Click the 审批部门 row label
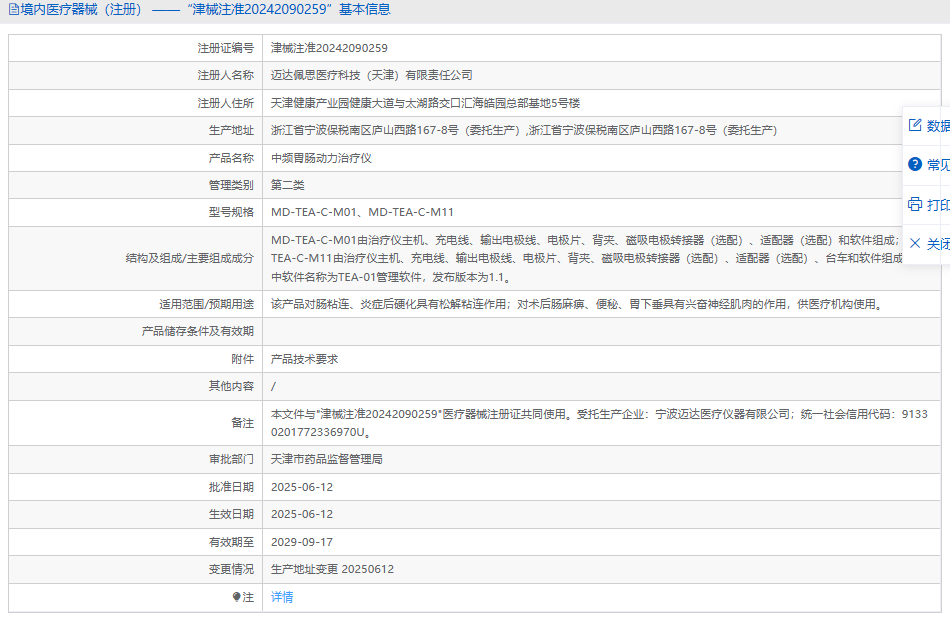Image resolution: width=950 pixels, height=619 pixels. 231,459
